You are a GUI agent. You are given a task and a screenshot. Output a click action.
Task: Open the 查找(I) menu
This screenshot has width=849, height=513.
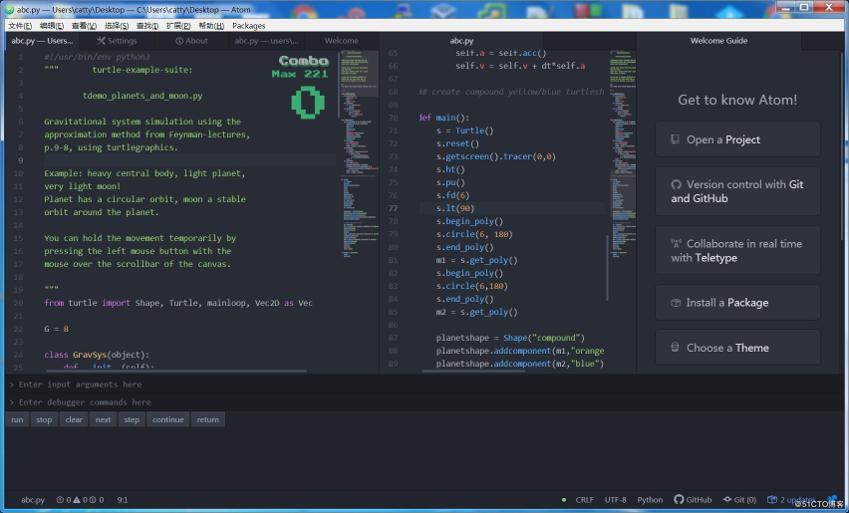[x=147, y=25]
